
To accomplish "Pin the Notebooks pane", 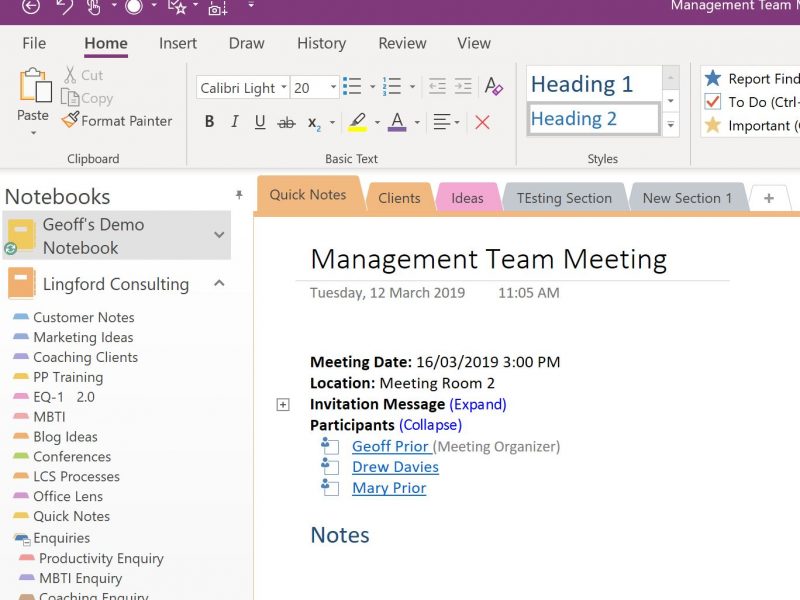I will tap(239, 194).
